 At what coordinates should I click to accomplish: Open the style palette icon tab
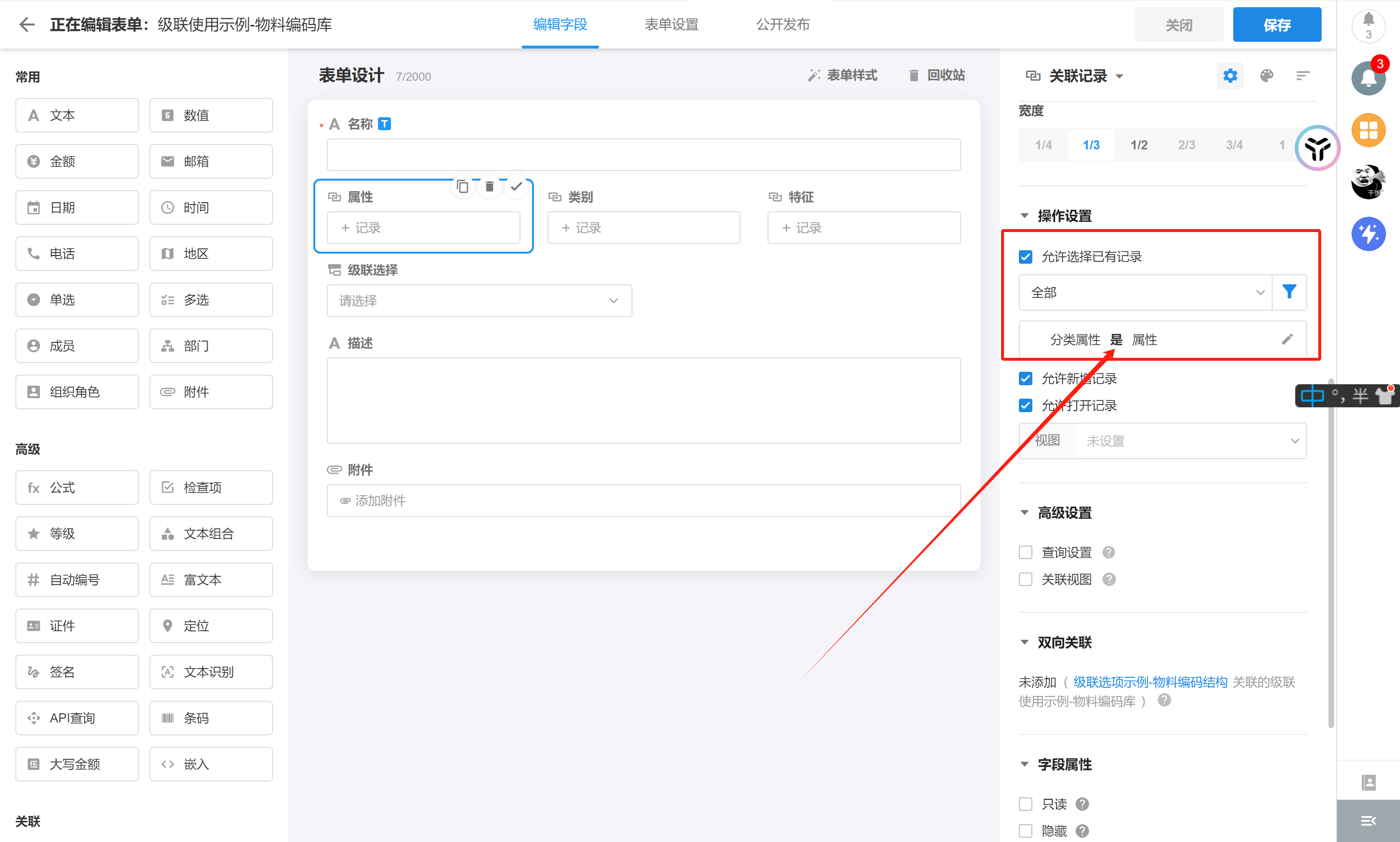[1266, 75]
